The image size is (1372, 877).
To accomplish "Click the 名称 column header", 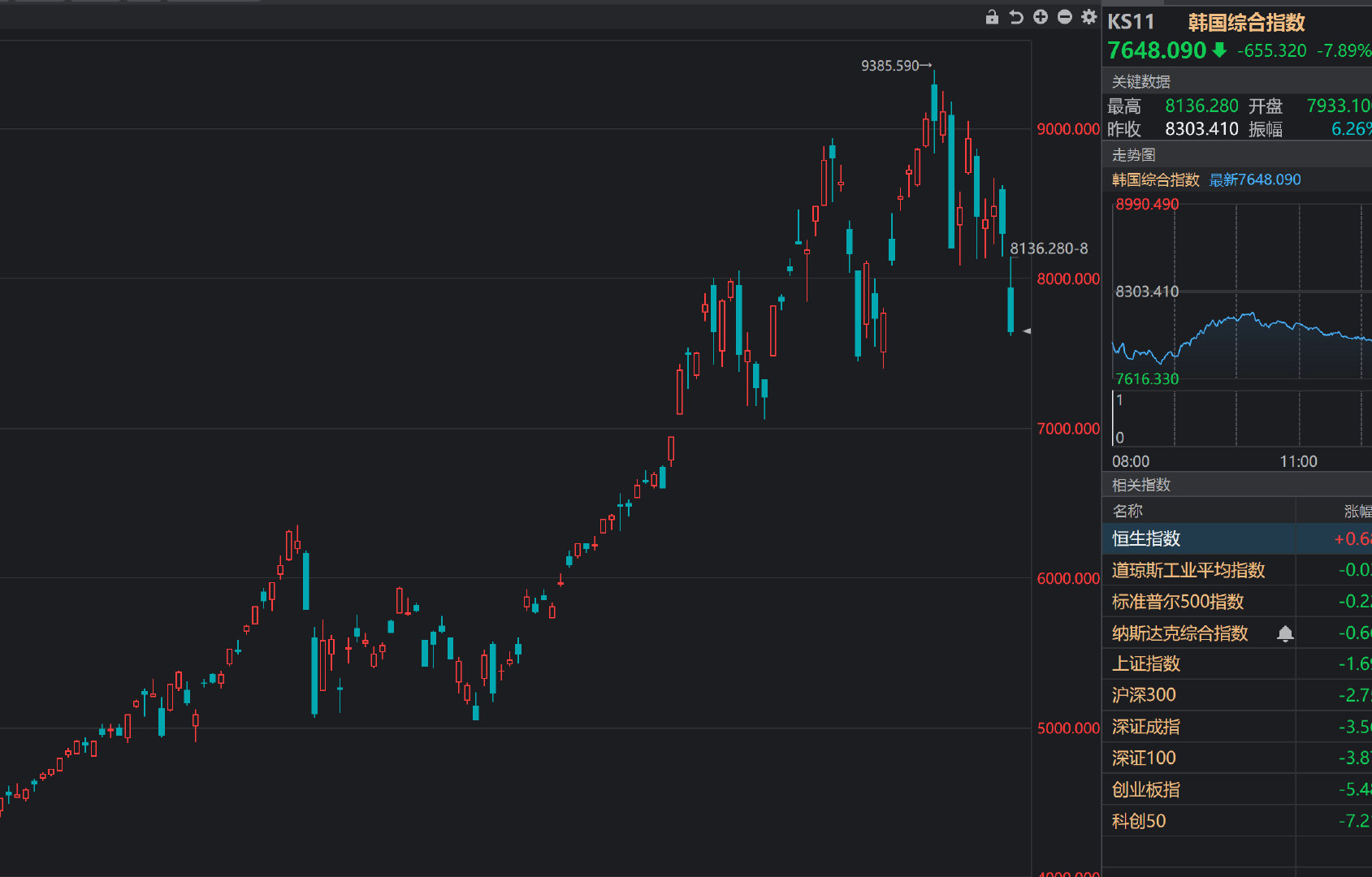I will pyautogui.click(x=1127, y=511).
